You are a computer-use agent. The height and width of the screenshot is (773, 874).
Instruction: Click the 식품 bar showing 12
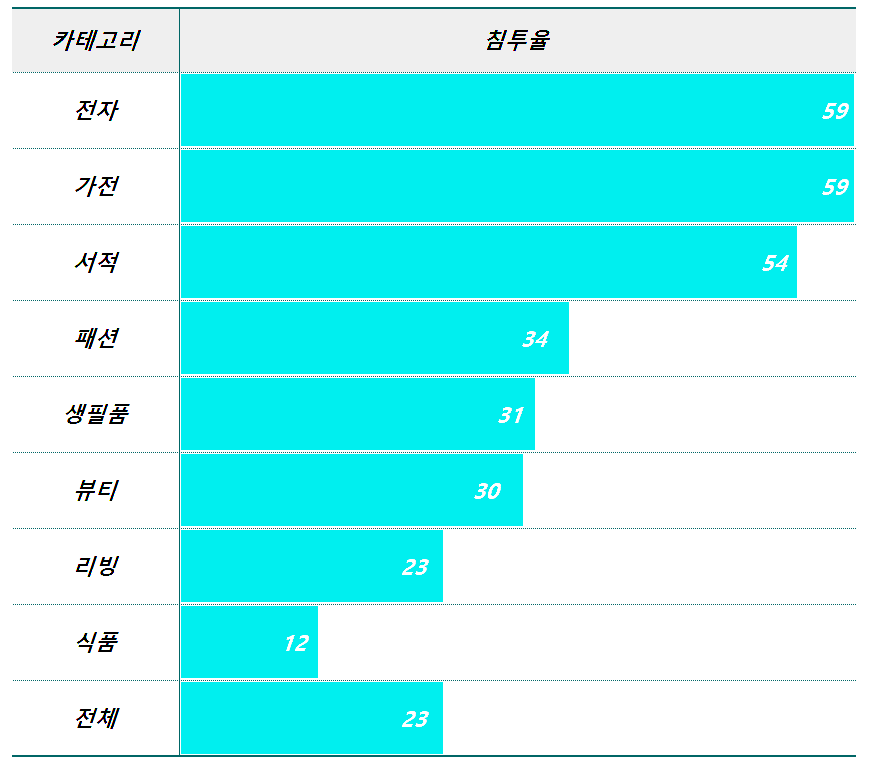pos(249,642)
